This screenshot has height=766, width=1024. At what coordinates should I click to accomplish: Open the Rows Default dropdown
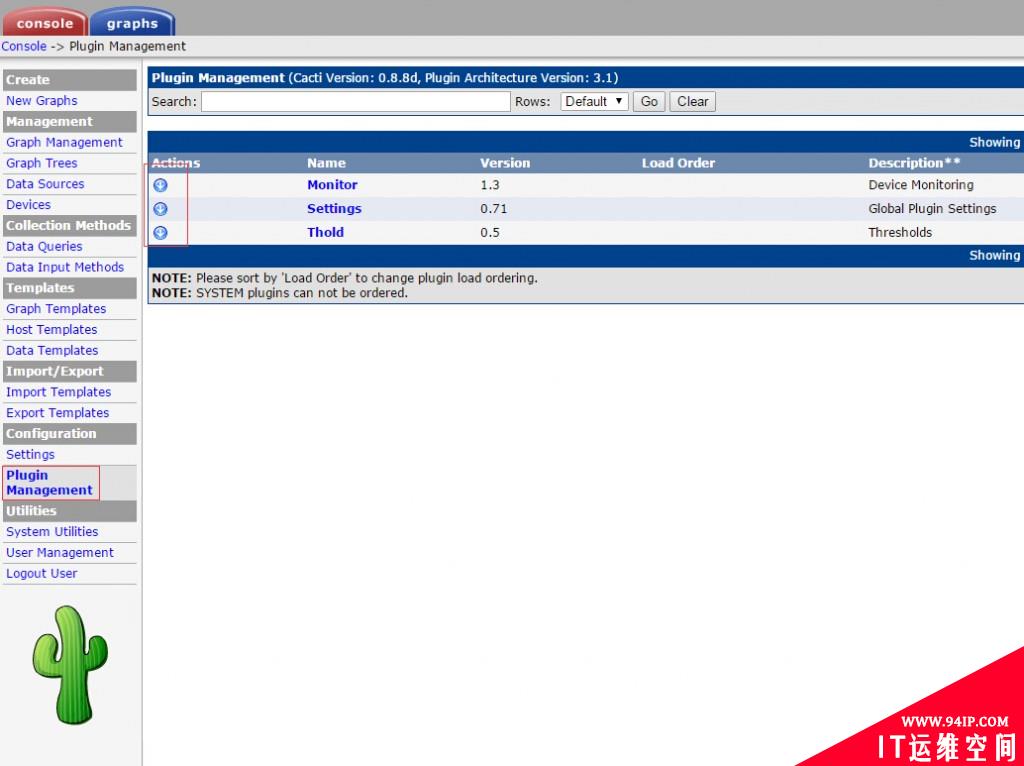(x=594, y=101)
